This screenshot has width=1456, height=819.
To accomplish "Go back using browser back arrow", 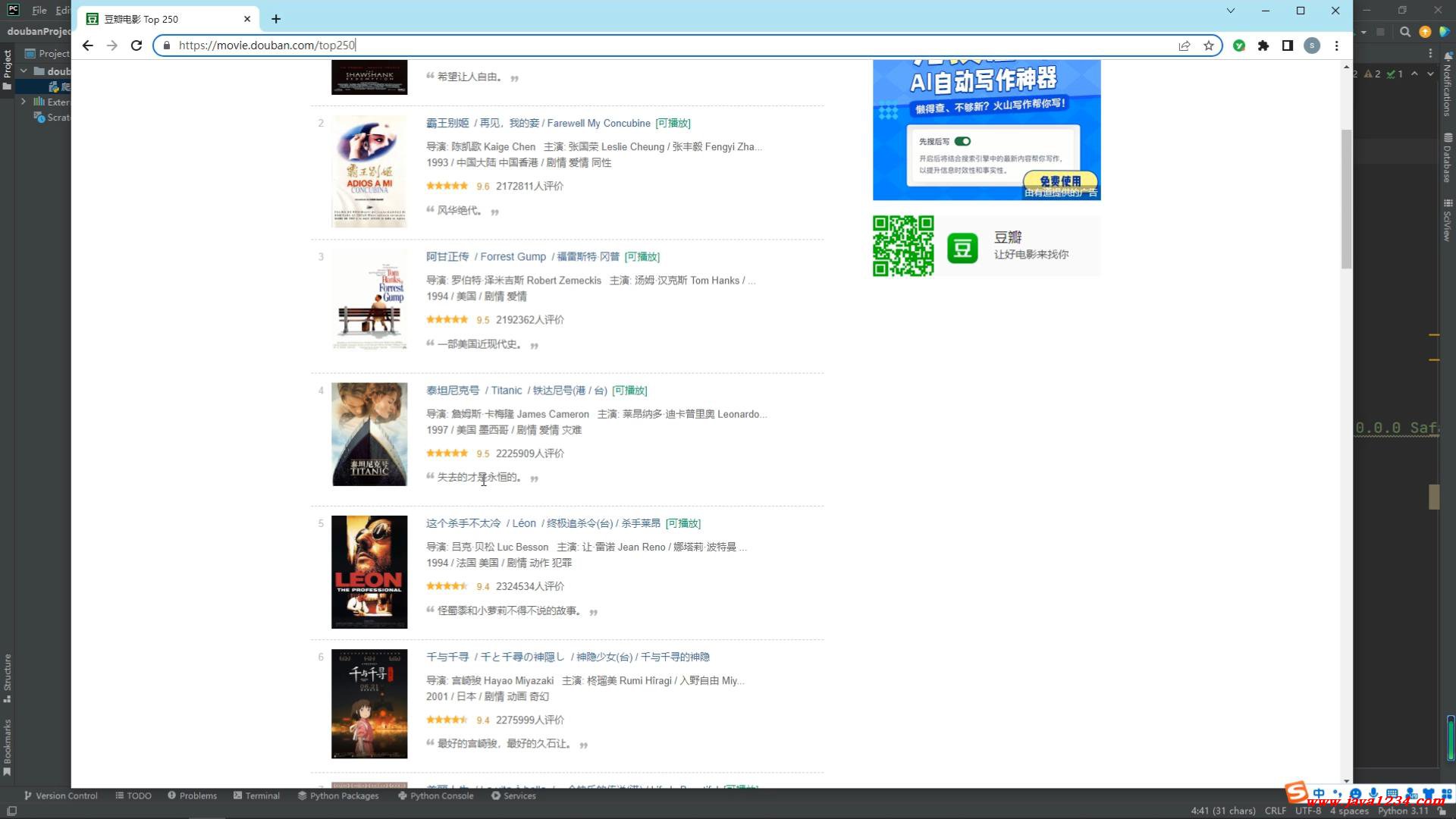I will 88,45.
